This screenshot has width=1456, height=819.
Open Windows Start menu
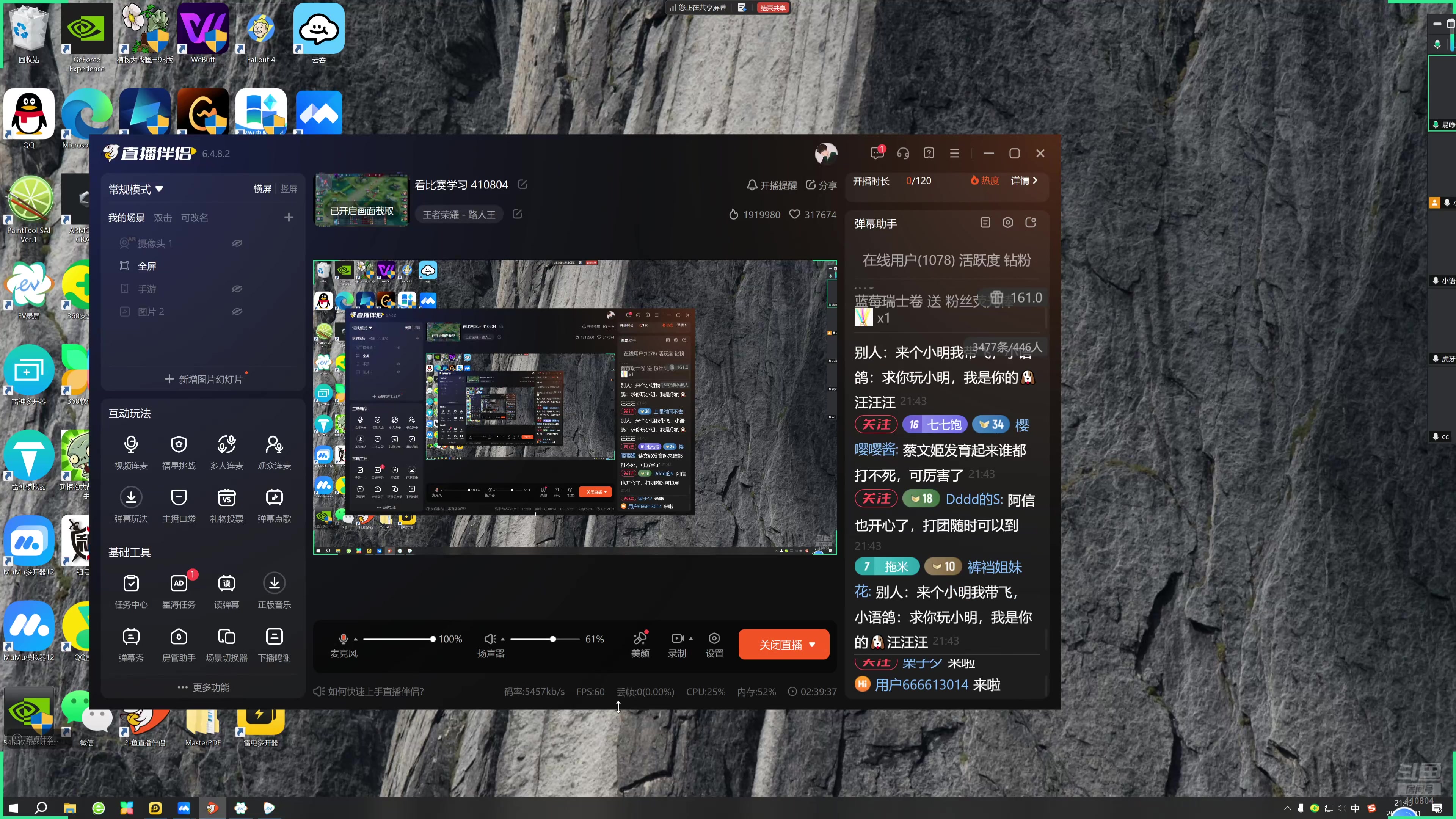pyautogui.click(x=14, y=808)
